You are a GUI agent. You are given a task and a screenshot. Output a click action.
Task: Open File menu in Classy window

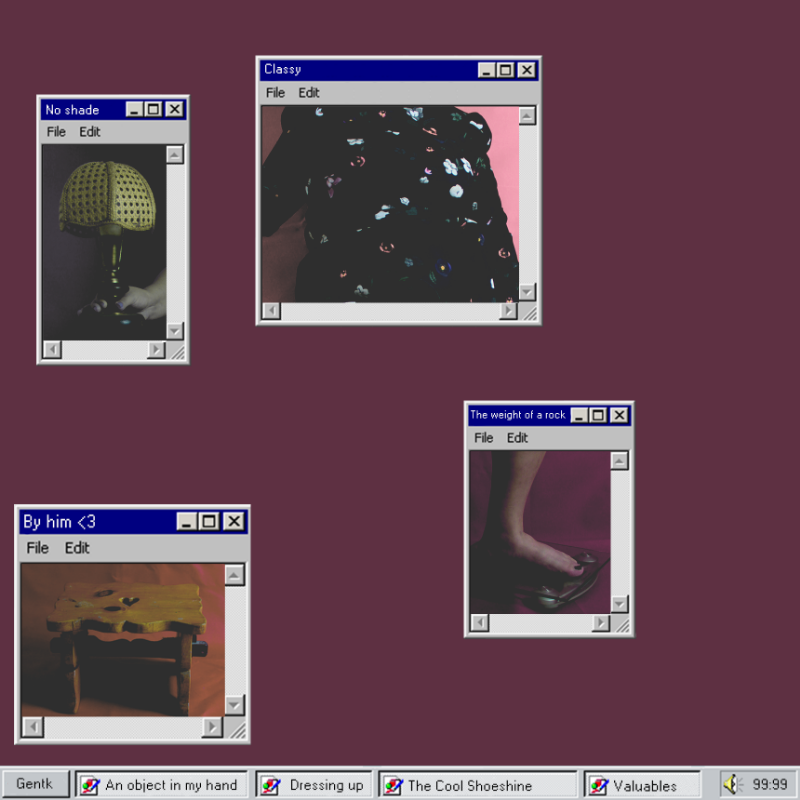tap(275, 93)
